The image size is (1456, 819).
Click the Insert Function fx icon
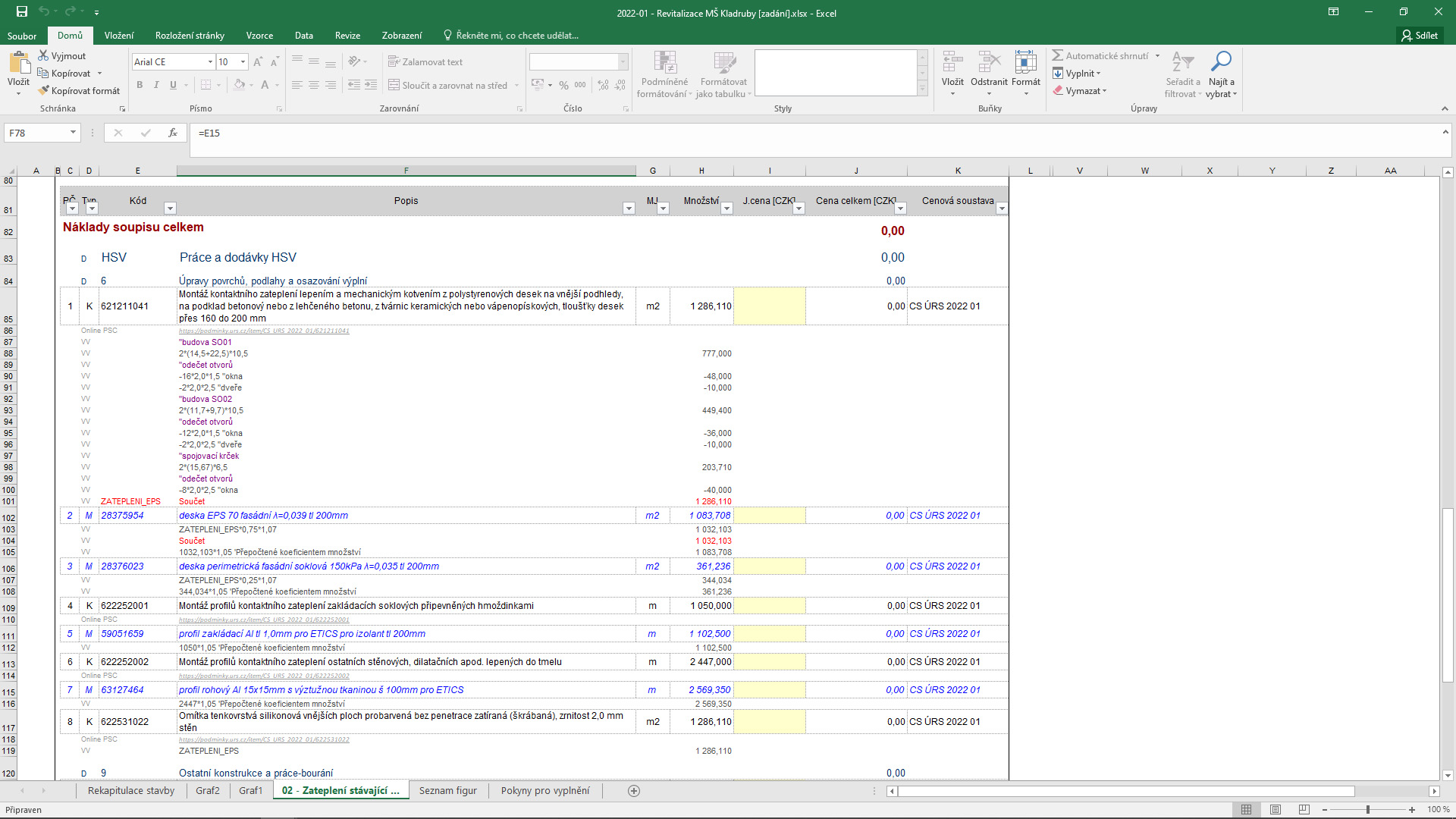coord(173,133)
